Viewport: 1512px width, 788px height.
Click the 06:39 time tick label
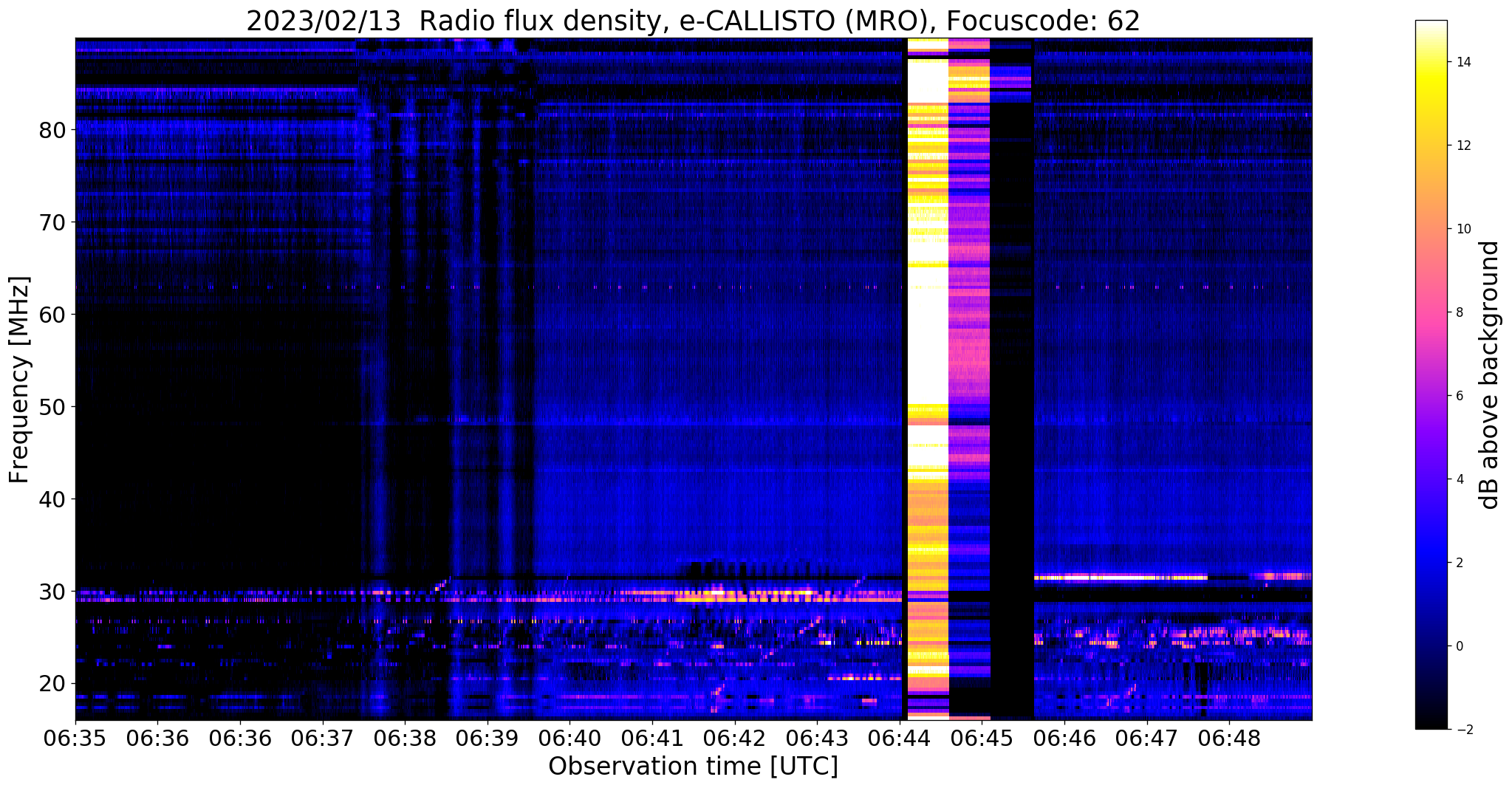488,738
